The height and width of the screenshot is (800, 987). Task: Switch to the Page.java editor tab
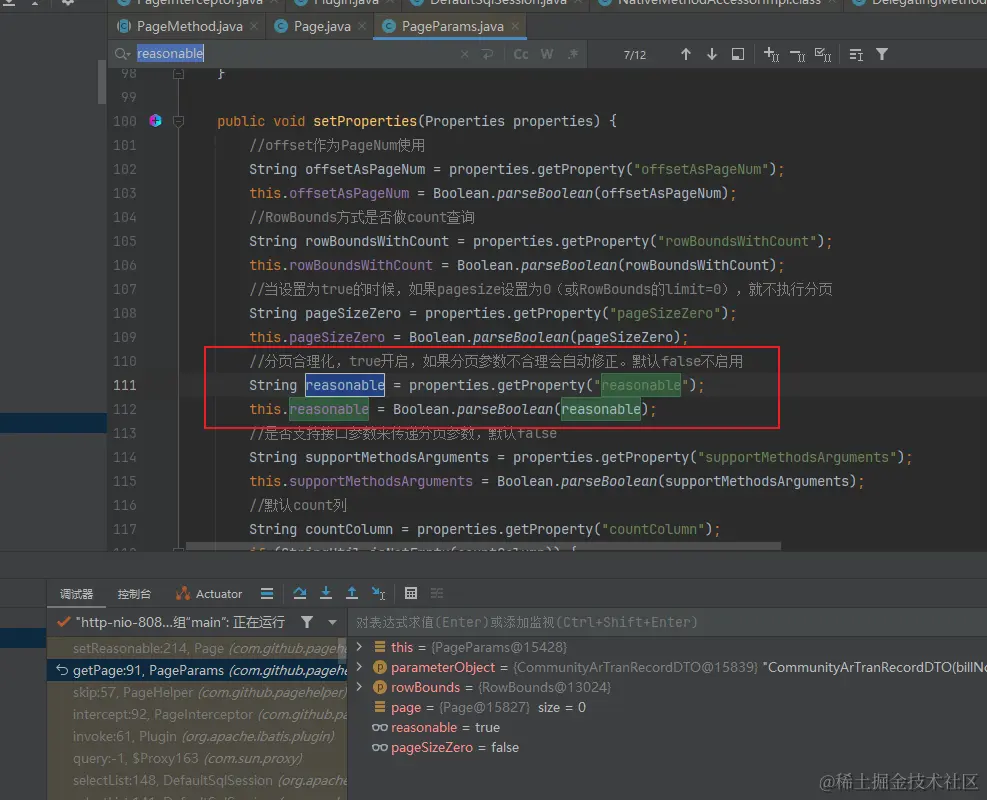coord(321,26)
